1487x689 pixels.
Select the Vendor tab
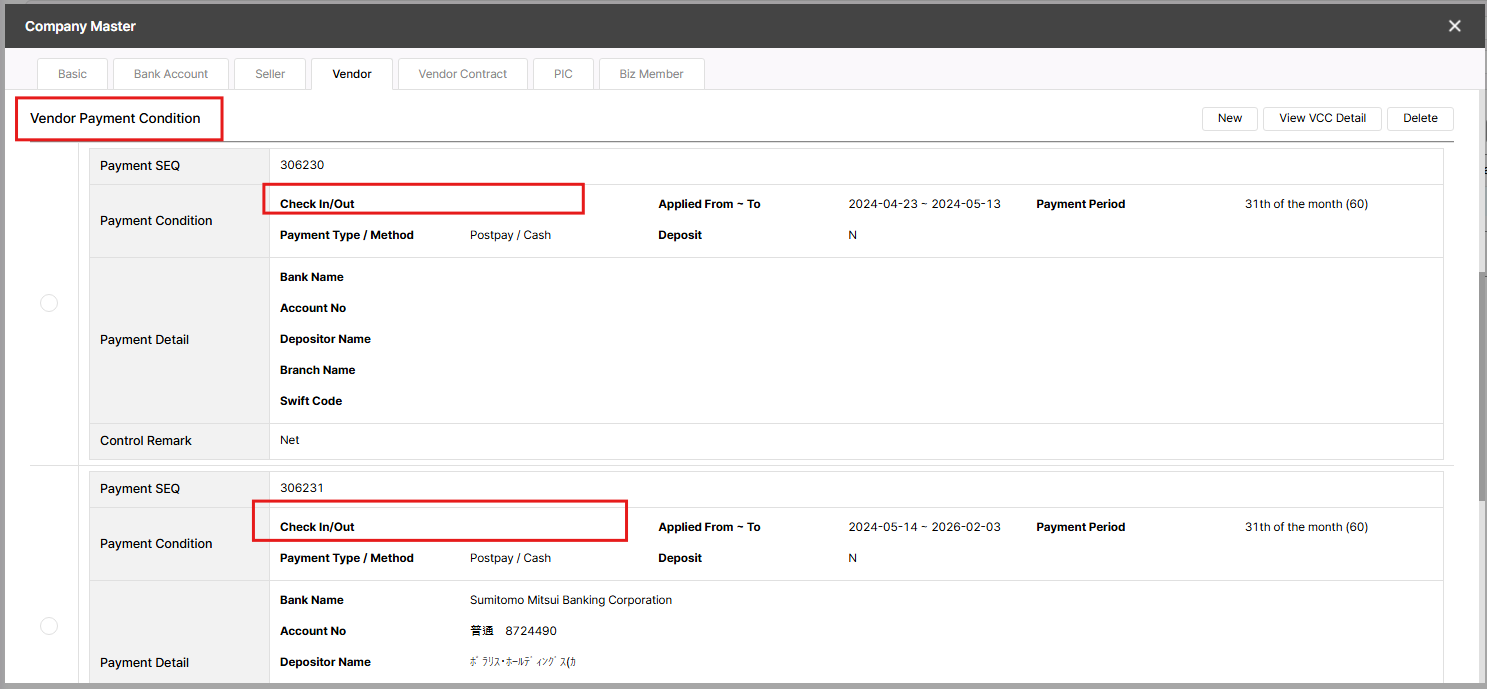click(x=352, y=74)
